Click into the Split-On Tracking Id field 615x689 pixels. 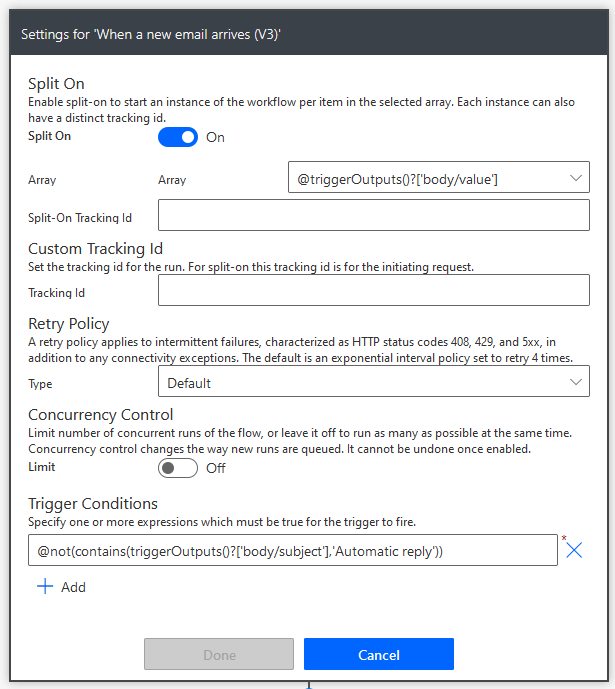click(373, 216)
